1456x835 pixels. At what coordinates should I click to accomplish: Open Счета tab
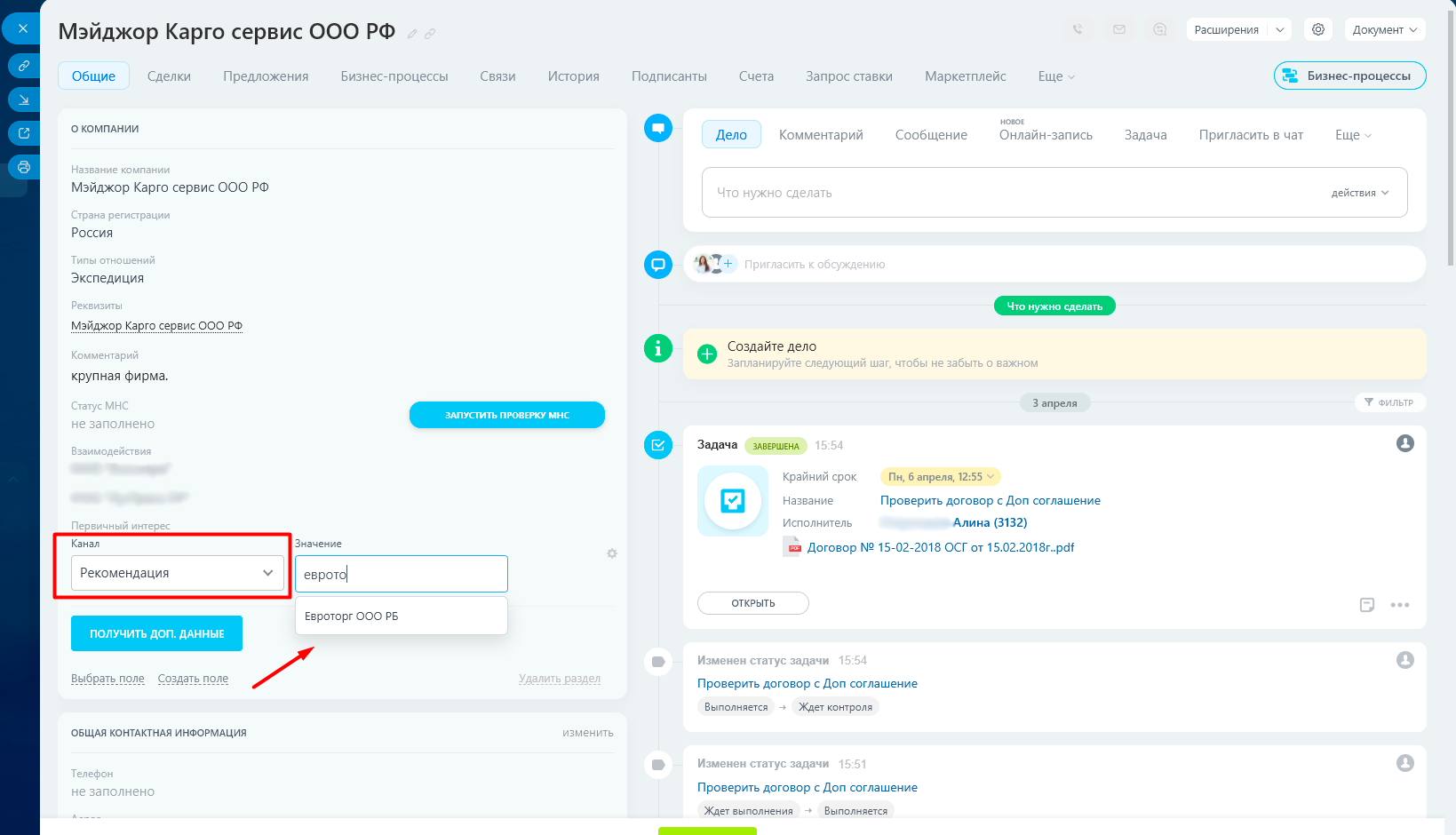tap(756, 76)
